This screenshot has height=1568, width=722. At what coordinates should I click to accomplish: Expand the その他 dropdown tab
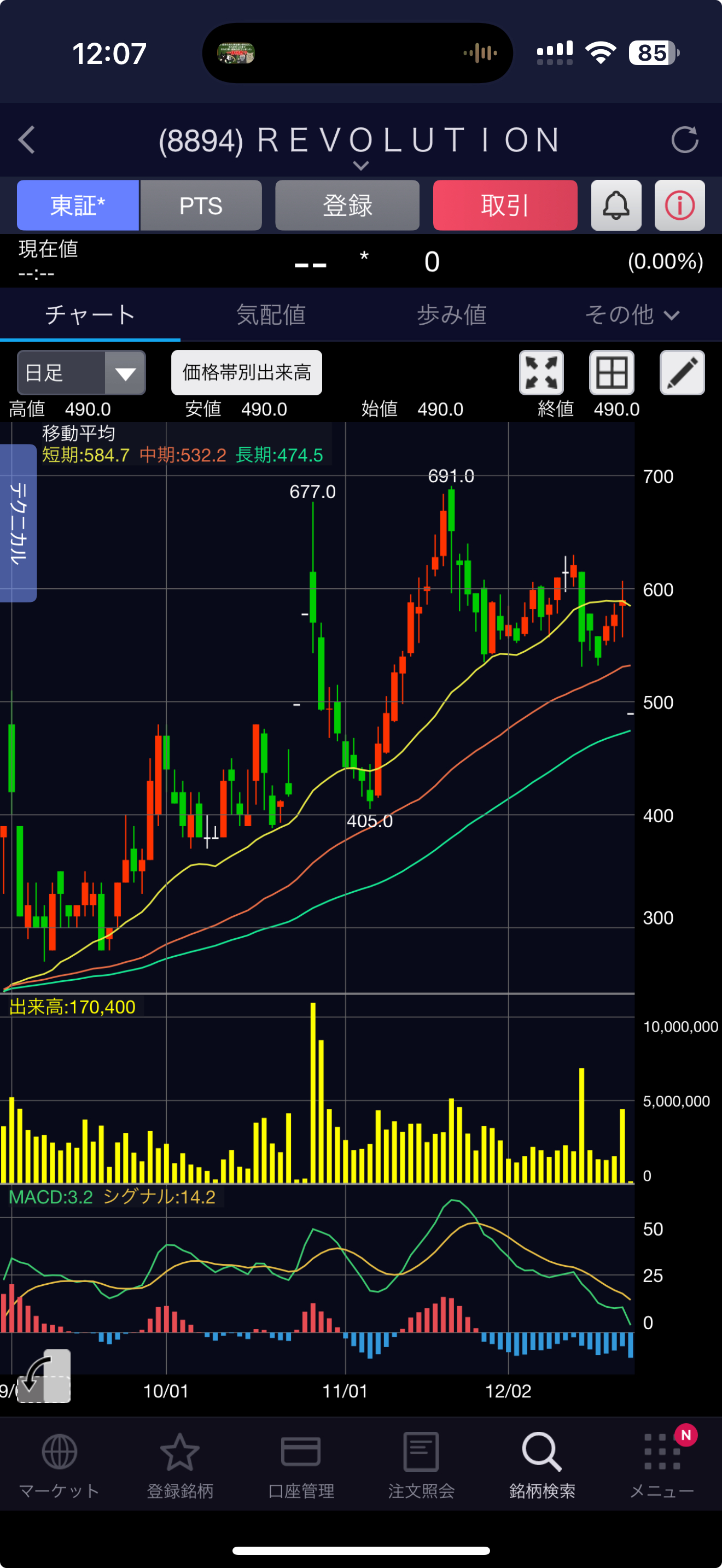coord(632,315)
